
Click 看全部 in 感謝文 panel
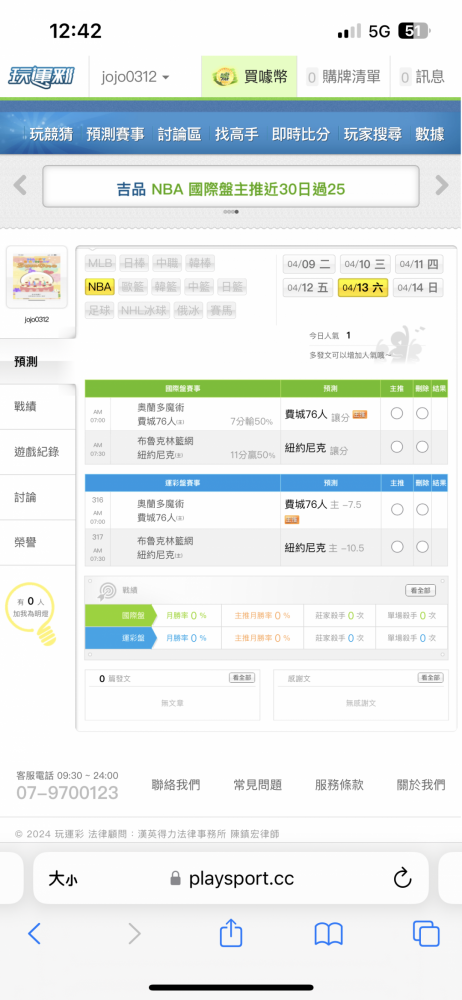coord(431,678)
